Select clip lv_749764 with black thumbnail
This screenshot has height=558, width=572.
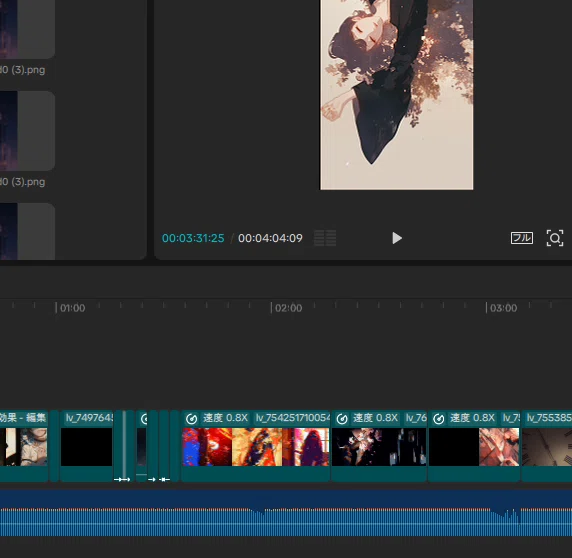pyautogui.click(x=86, y=446)
